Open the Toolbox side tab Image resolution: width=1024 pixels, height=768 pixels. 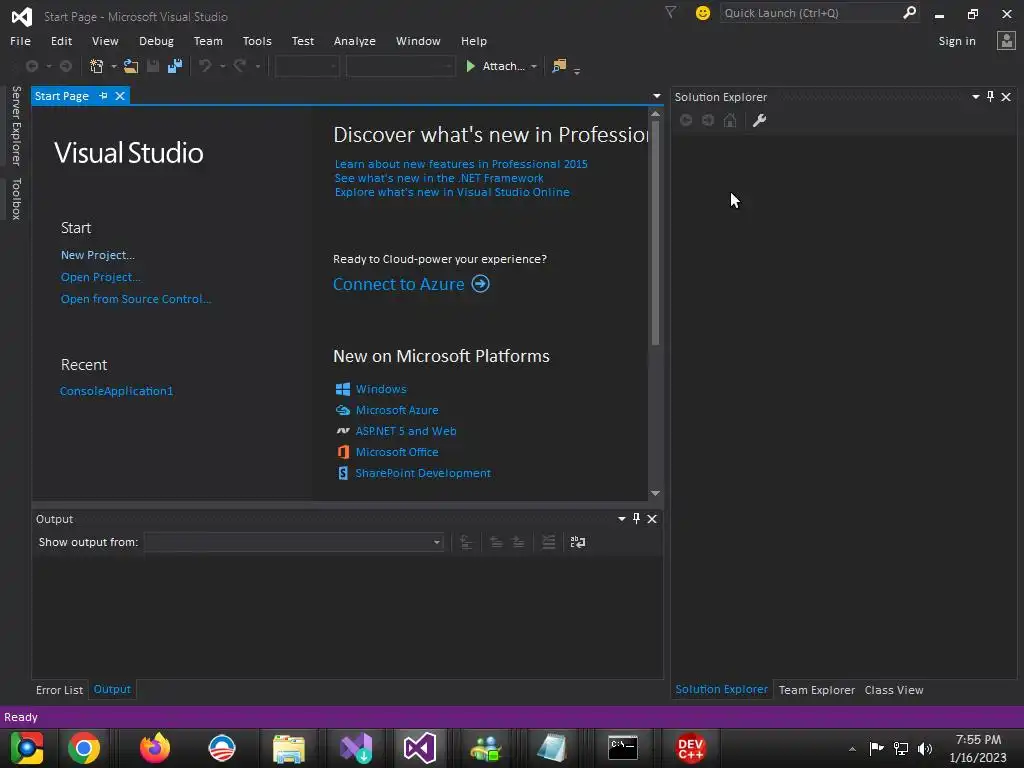tap(16, 199)
